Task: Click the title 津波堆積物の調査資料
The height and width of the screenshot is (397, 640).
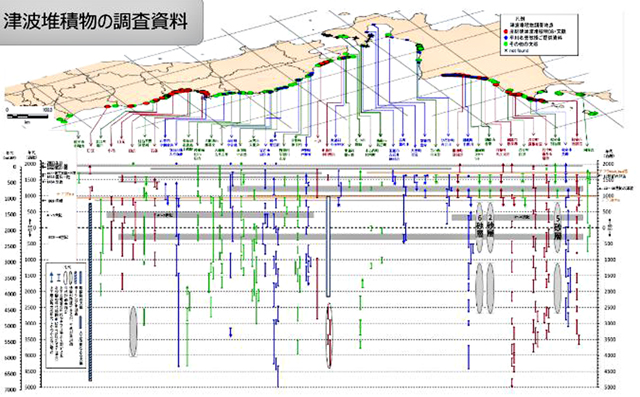Action: [96, 20]
